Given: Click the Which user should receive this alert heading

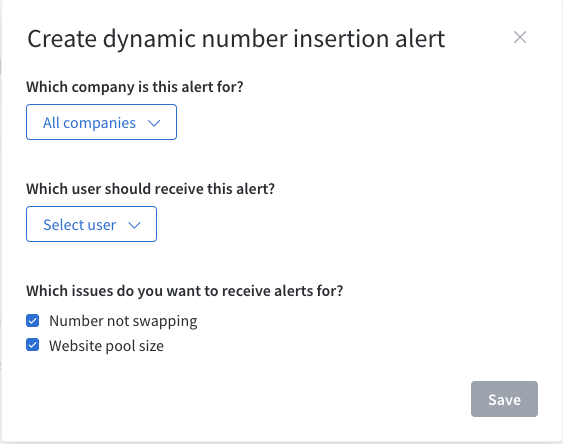Looking at the screenshot, I should (x=150, y=189).
